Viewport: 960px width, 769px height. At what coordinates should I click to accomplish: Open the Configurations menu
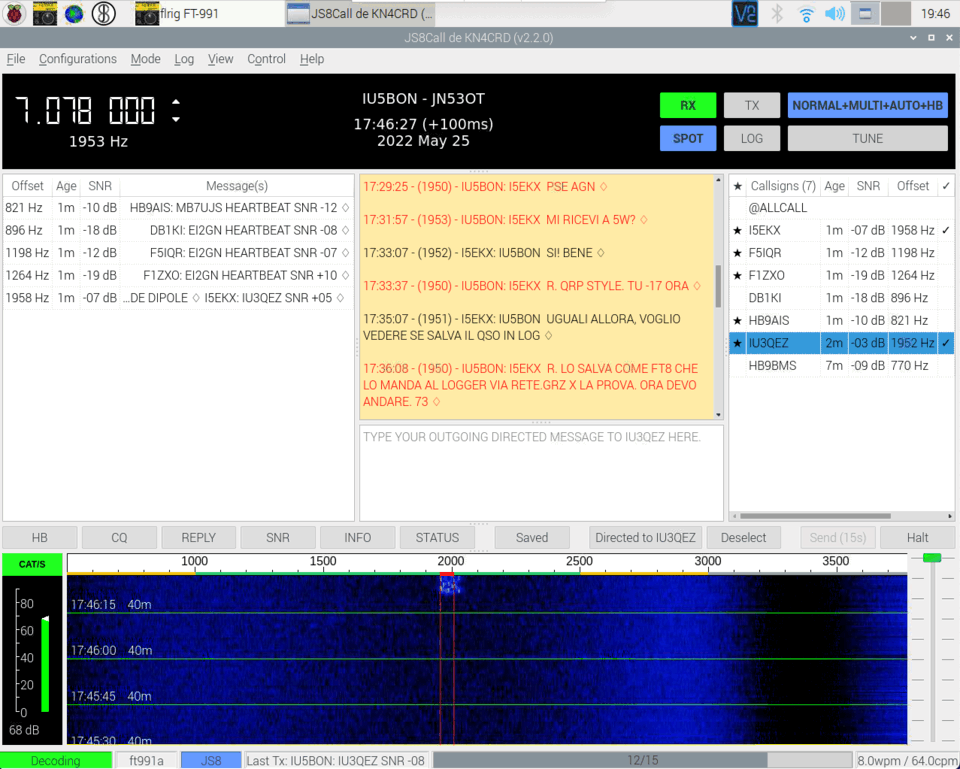tap(78, 59)
